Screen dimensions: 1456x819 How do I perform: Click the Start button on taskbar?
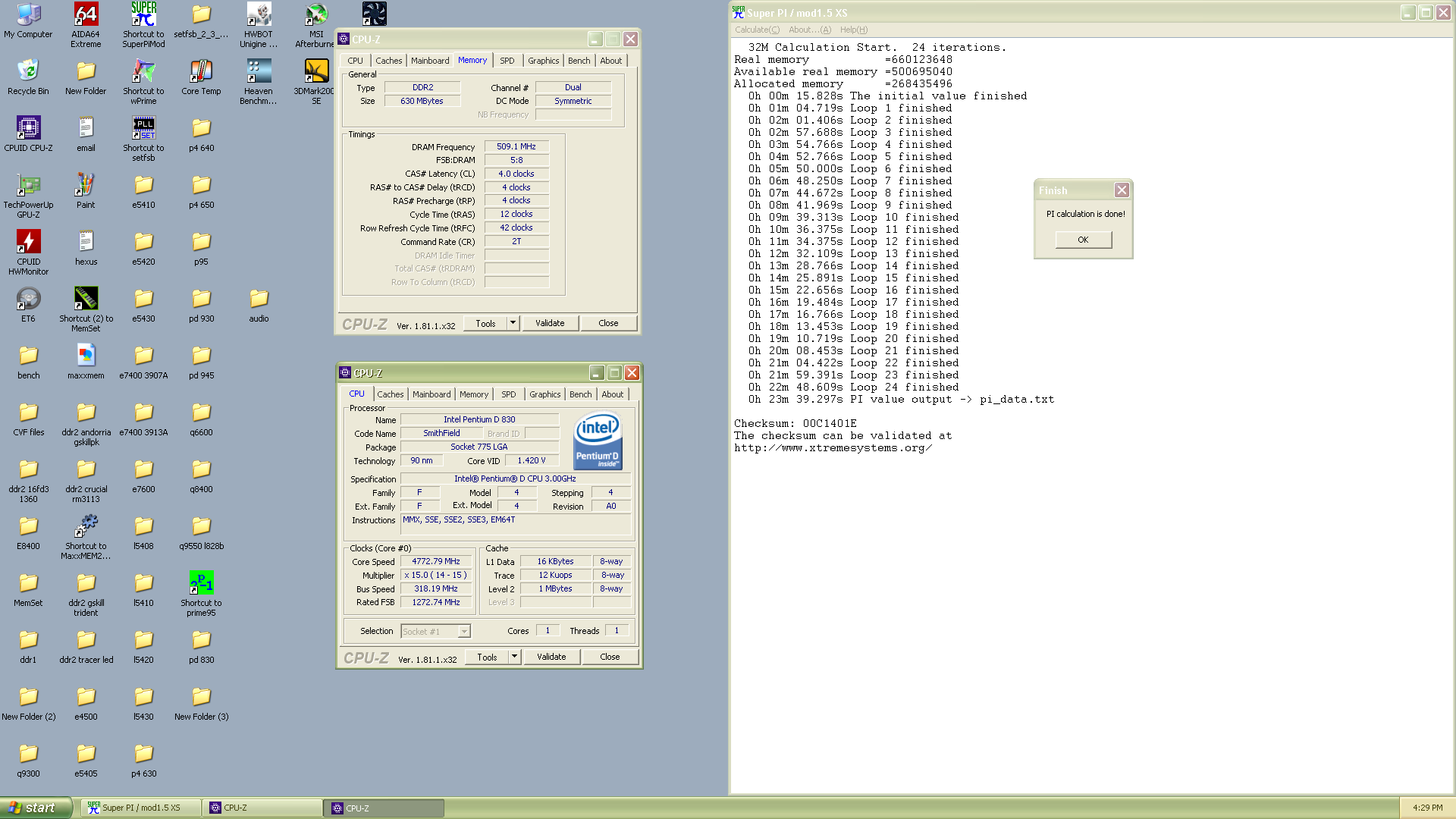click(36, 808)
